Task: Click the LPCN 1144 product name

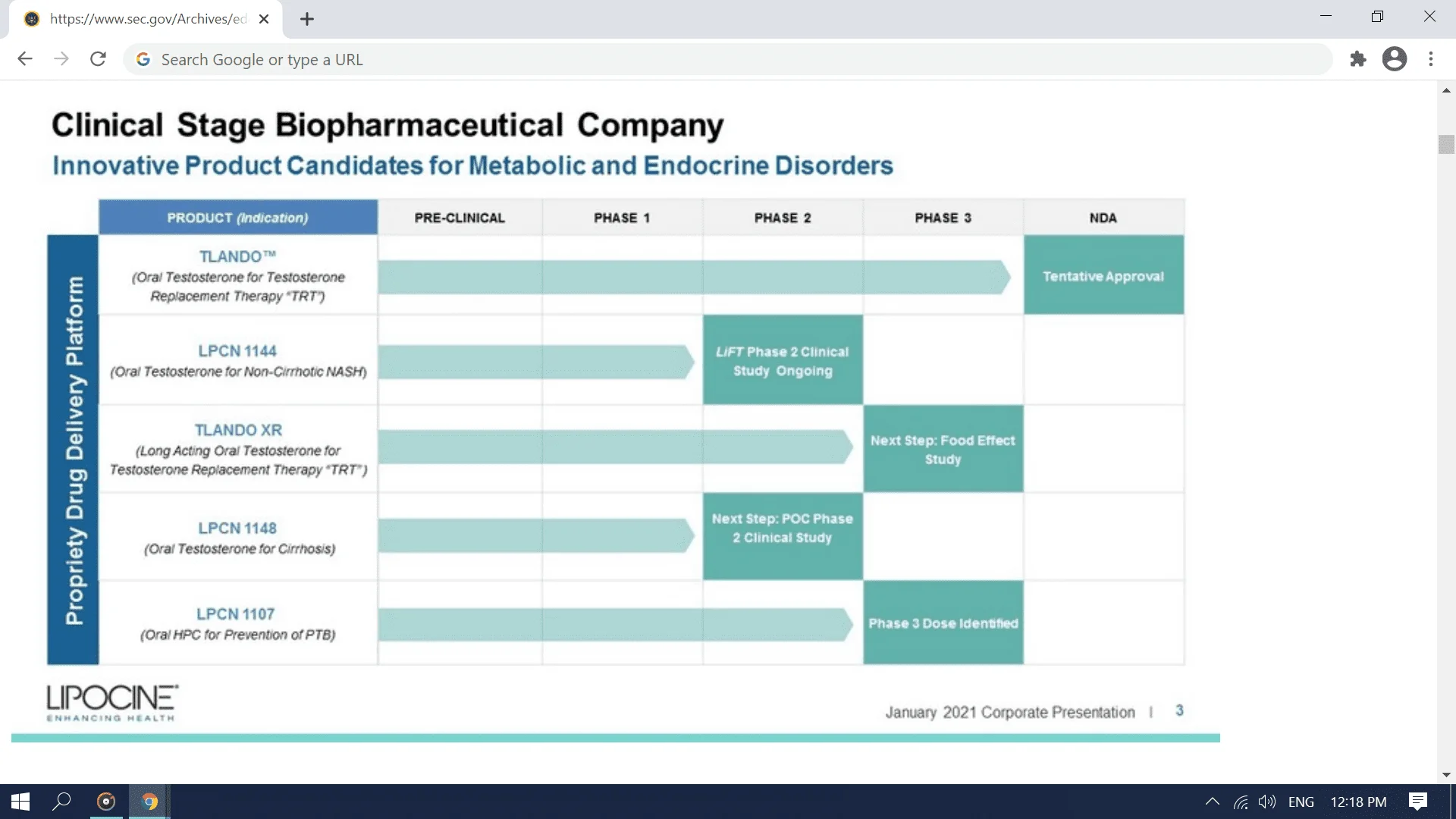Action: click(x=237, y=351)
